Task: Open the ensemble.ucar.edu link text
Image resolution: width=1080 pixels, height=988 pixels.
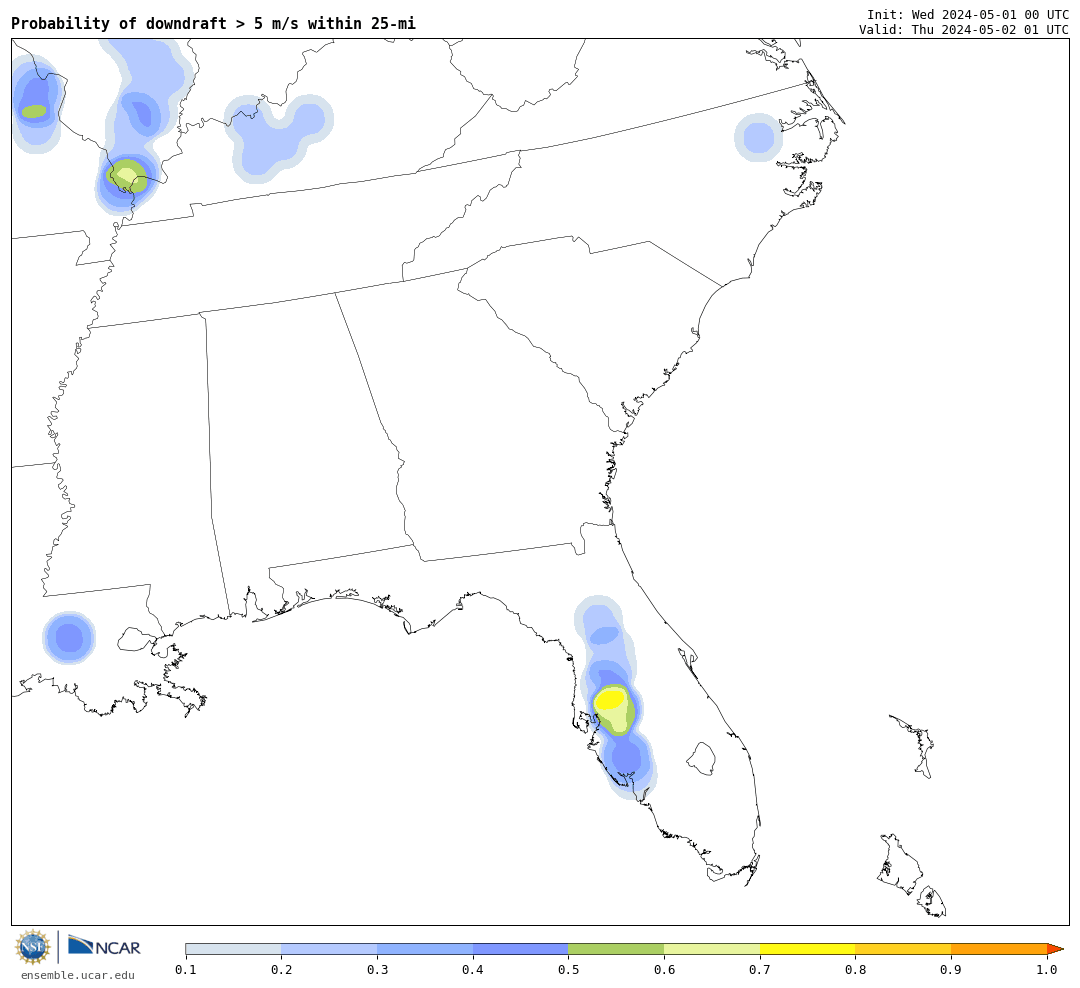Action: (78, 975)
